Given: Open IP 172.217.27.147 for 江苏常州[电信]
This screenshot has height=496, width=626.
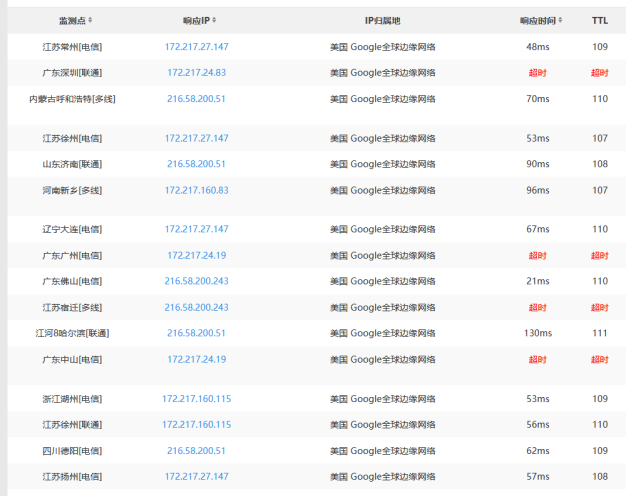Looking at the screenshot, I should (196, 47).
